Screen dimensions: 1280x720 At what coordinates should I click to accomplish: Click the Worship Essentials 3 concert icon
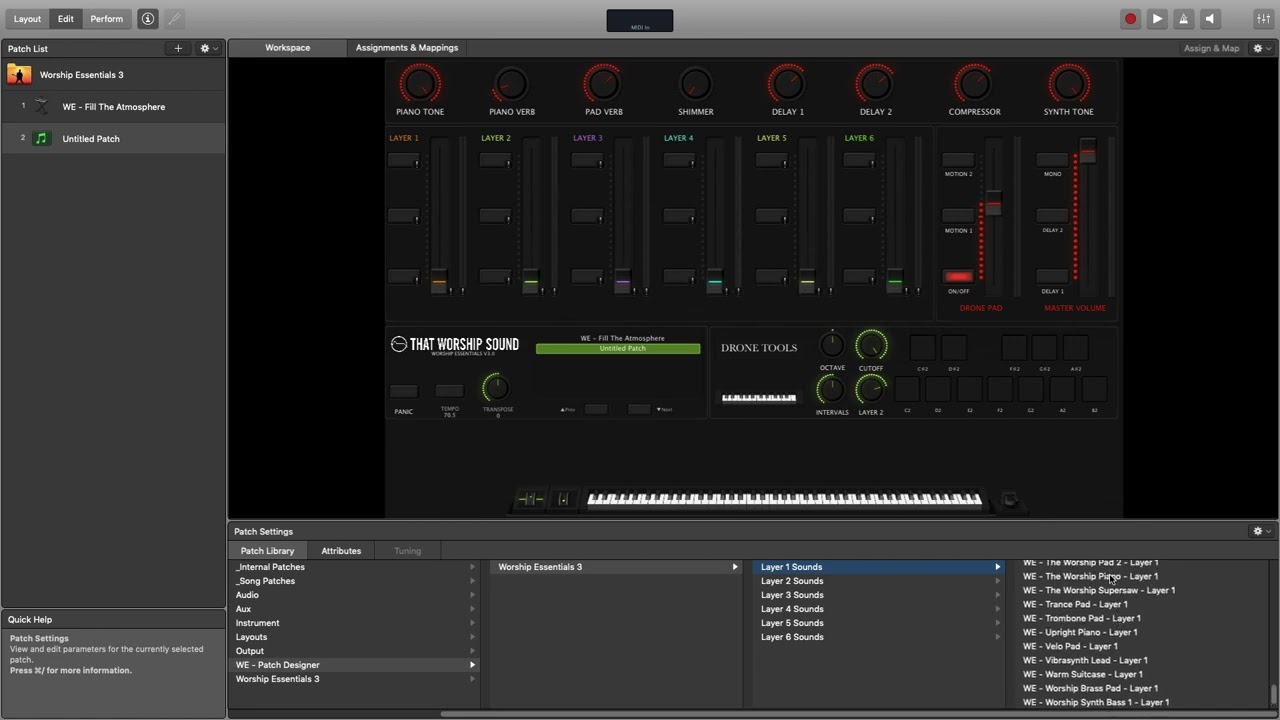tap(19, 75)
